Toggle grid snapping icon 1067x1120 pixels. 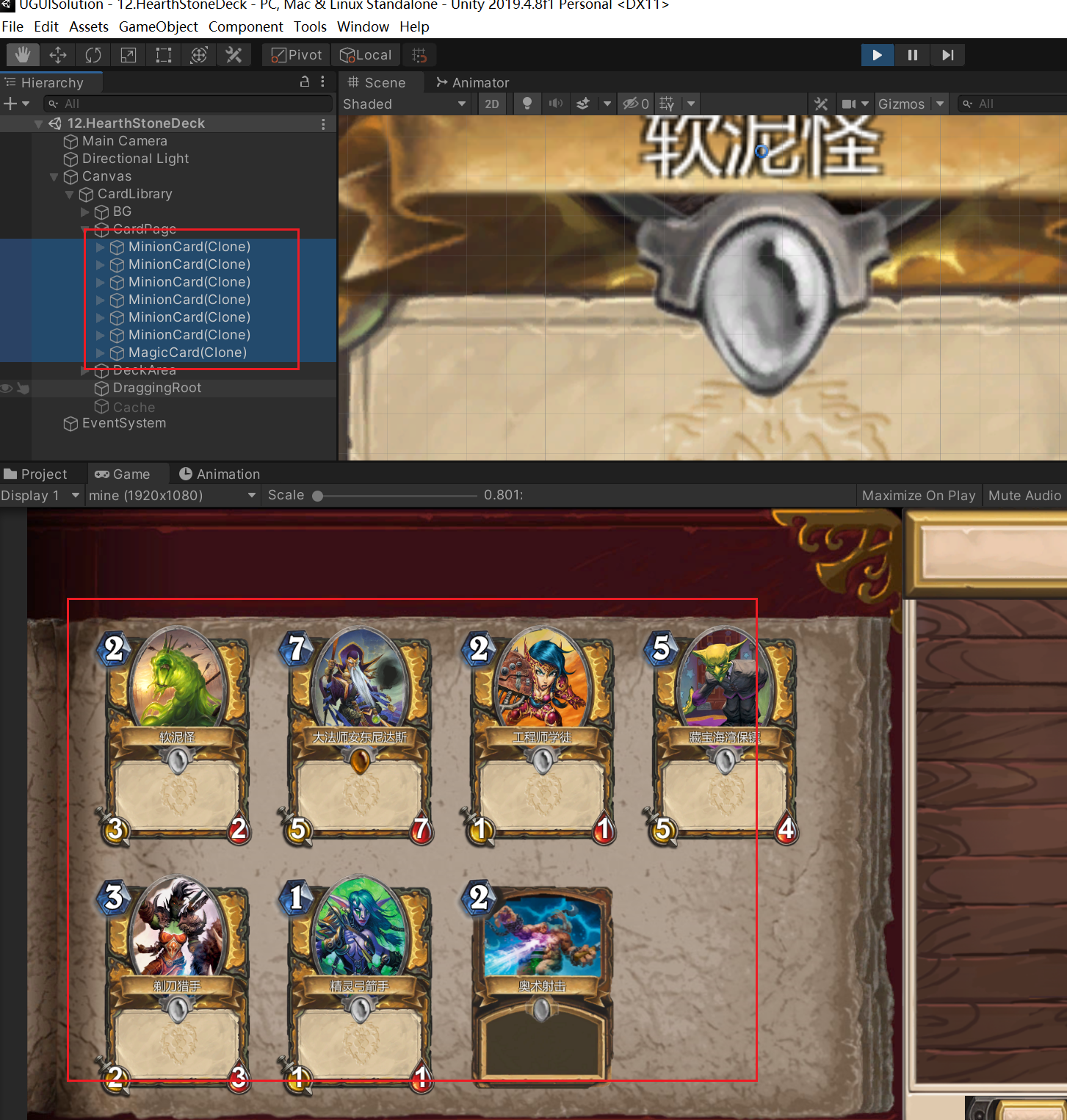(419, 55)
